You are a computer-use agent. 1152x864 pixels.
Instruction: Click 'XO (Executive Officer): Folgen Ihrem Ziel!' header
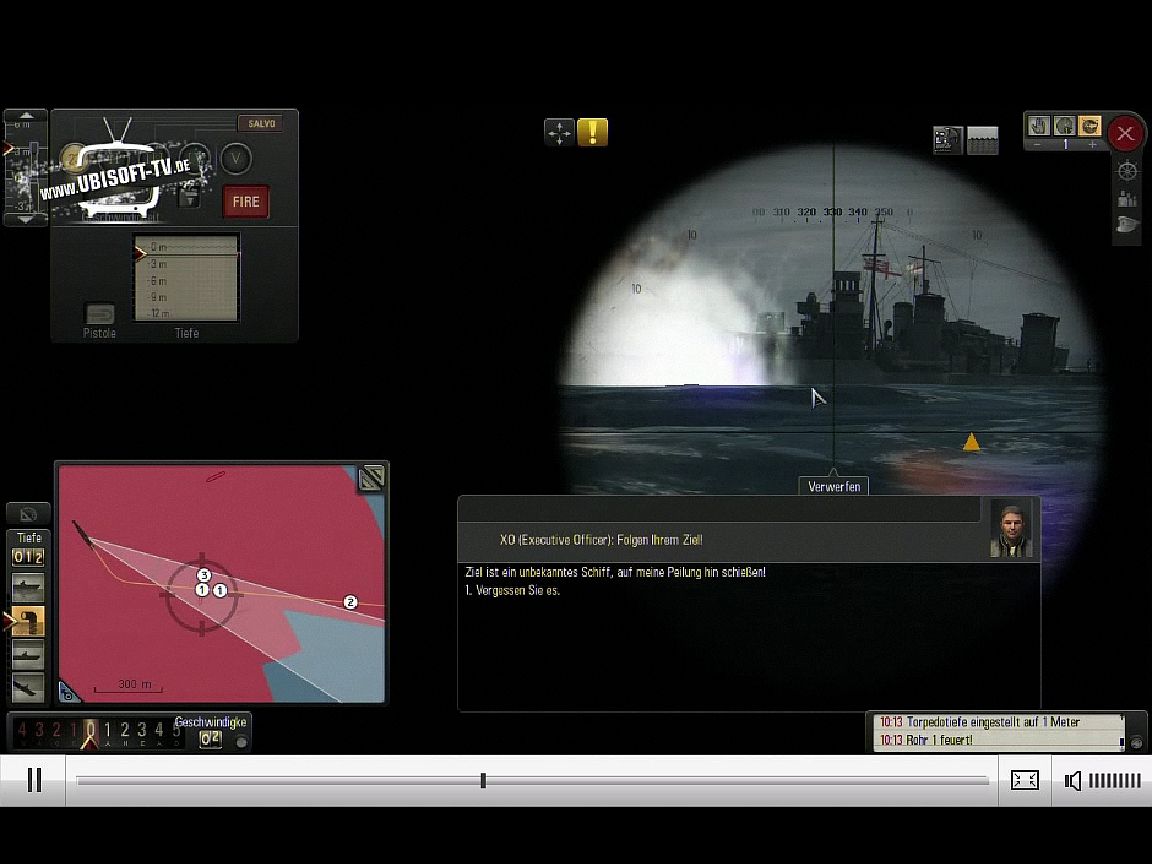click(x=600, y=540)
